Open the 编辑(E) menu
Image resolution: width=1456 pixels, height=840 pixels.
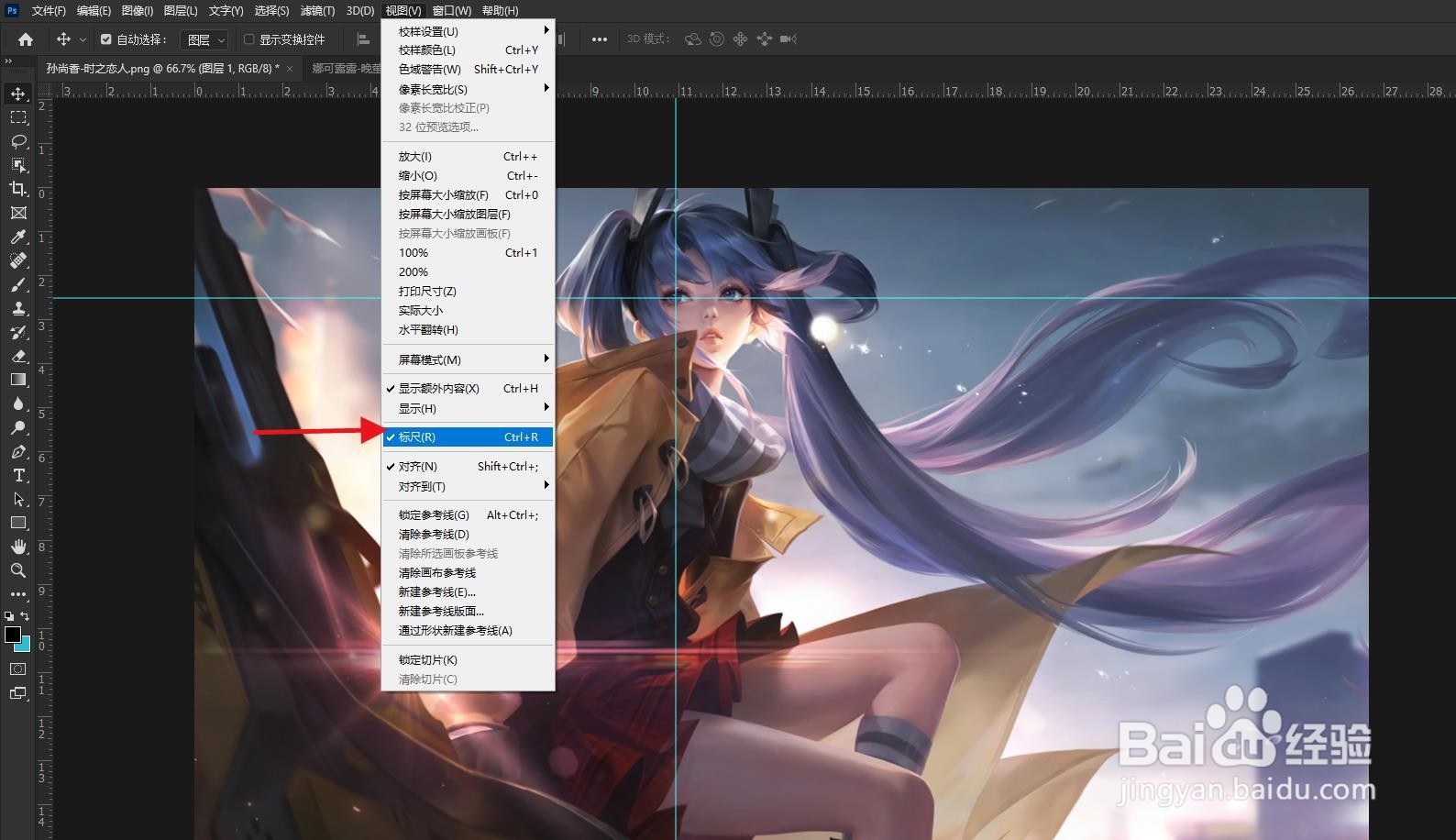[94, 11]
